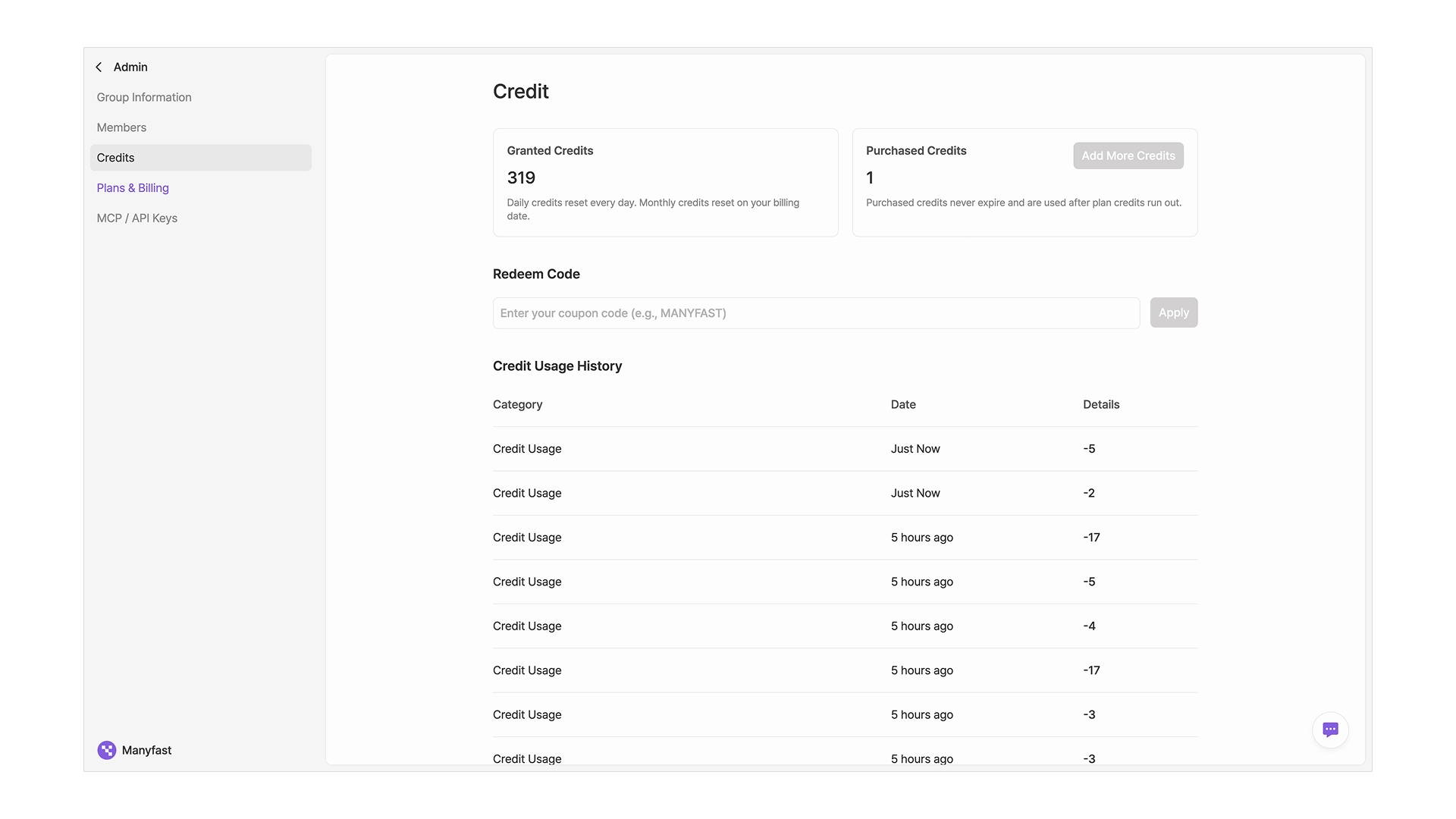Viewport: 1456px width, 819px height.
Task: Click the Category column header
Action: click(x=517, y=405)
